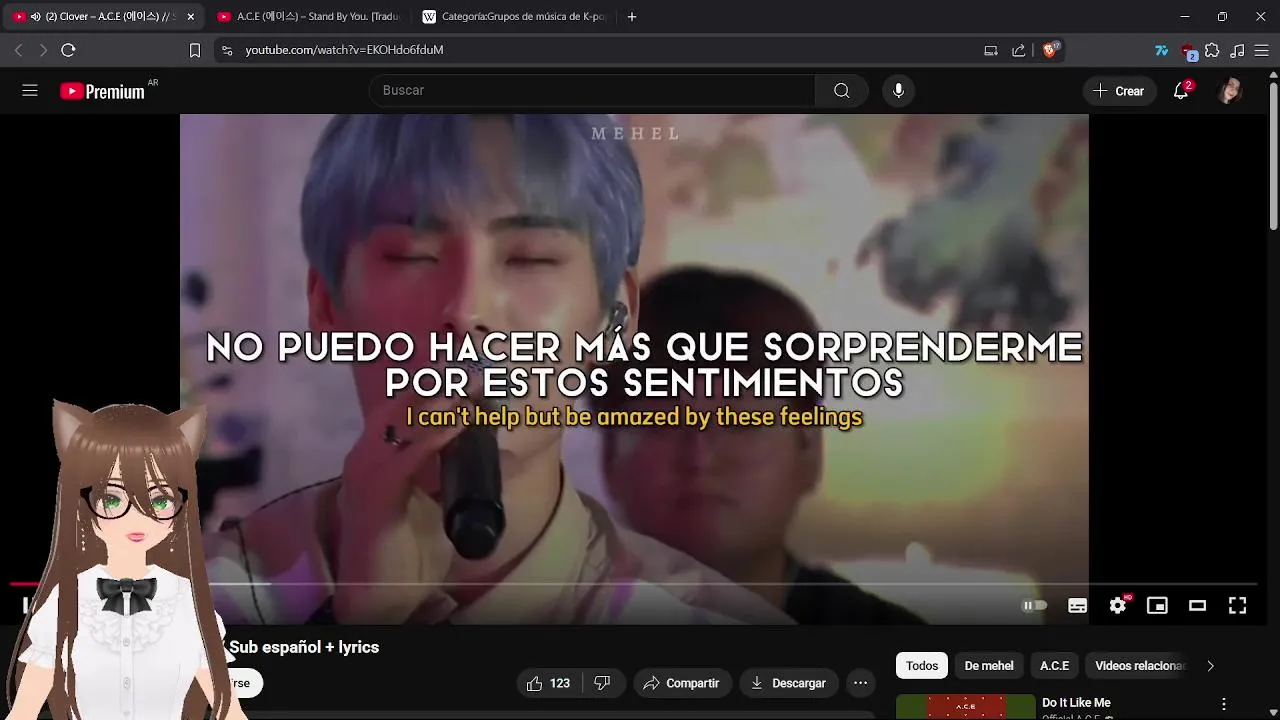Click the Compartir button
The height and width of the screenshot is (720, 1280).
[x=681, y=683]
